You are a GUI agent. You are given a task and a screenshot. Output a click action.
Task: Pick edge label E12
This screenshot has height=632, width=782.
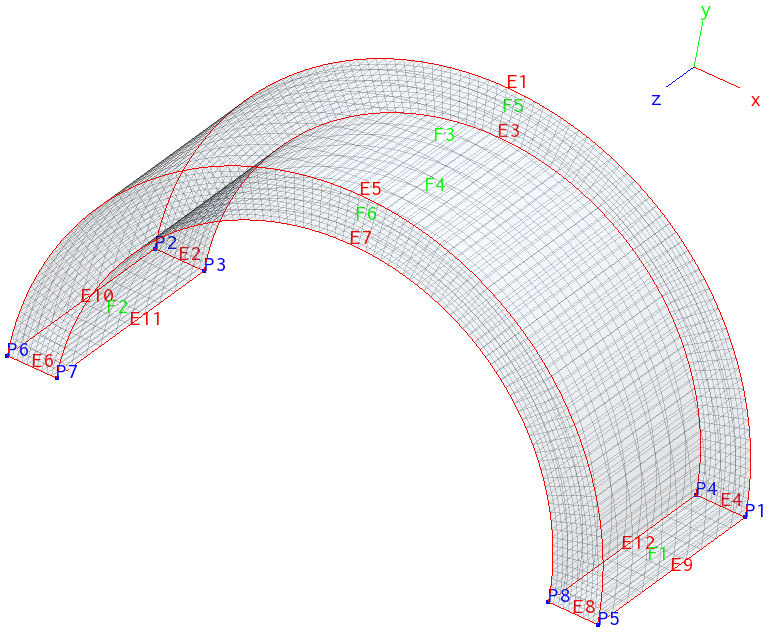[638, 543]
